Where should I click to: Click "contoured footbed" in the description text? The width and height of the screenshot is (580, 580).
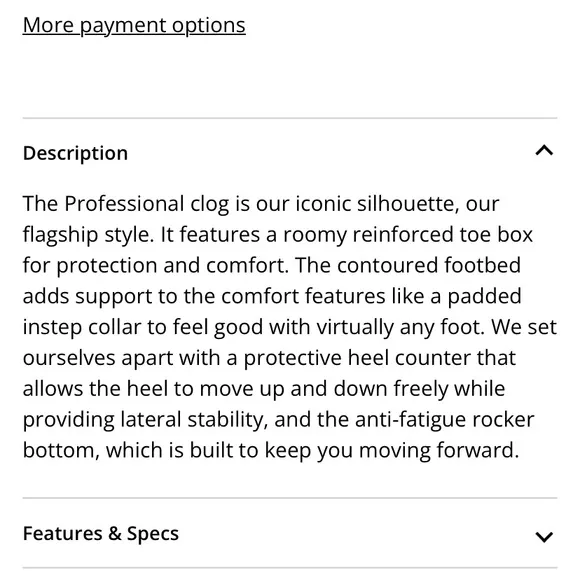pyautogui.click(x=429, y=265)
